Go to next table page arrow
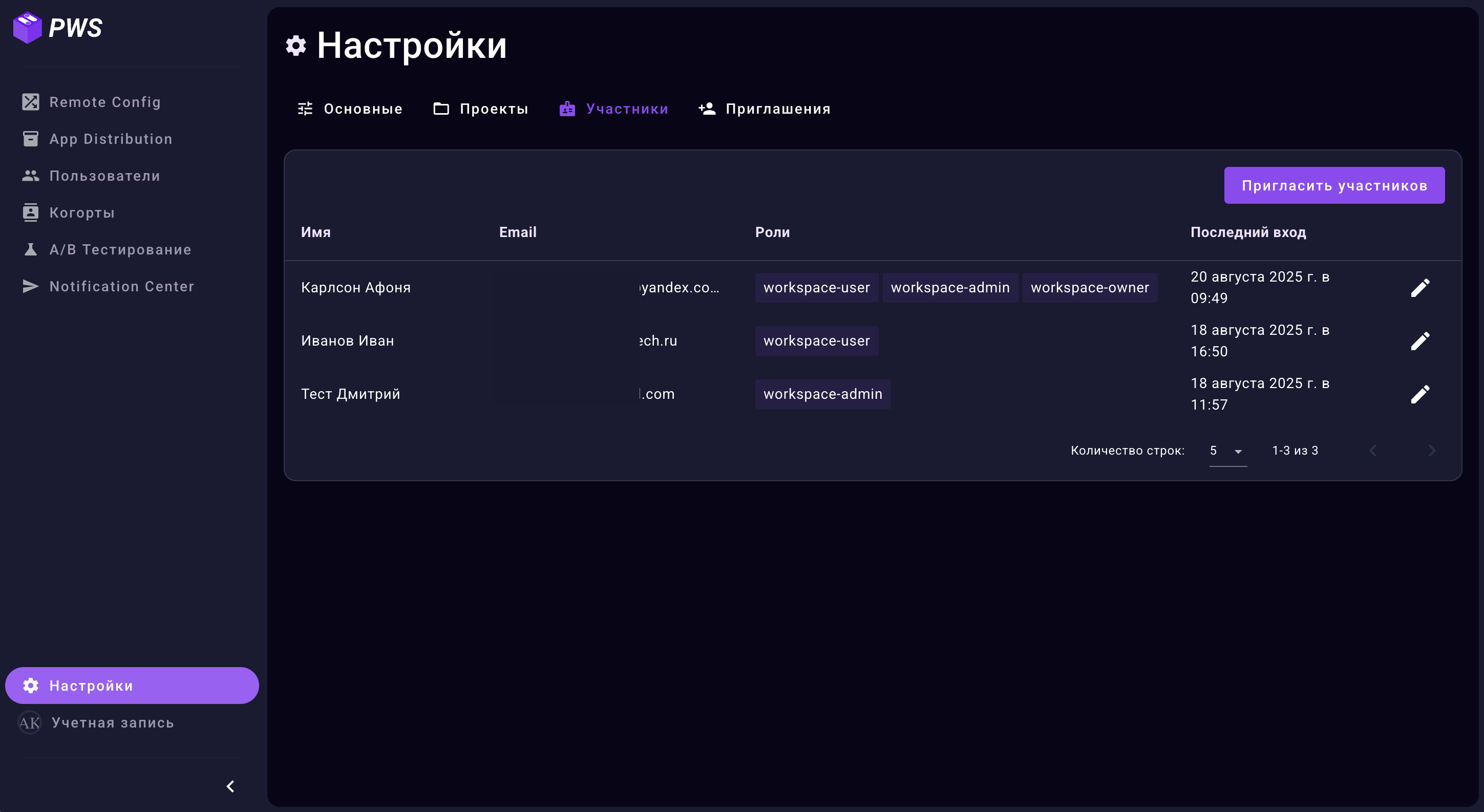Image resolution: width=1484 pixels, height=812 pixels. pyautogui.click(x=1432, y=451)
